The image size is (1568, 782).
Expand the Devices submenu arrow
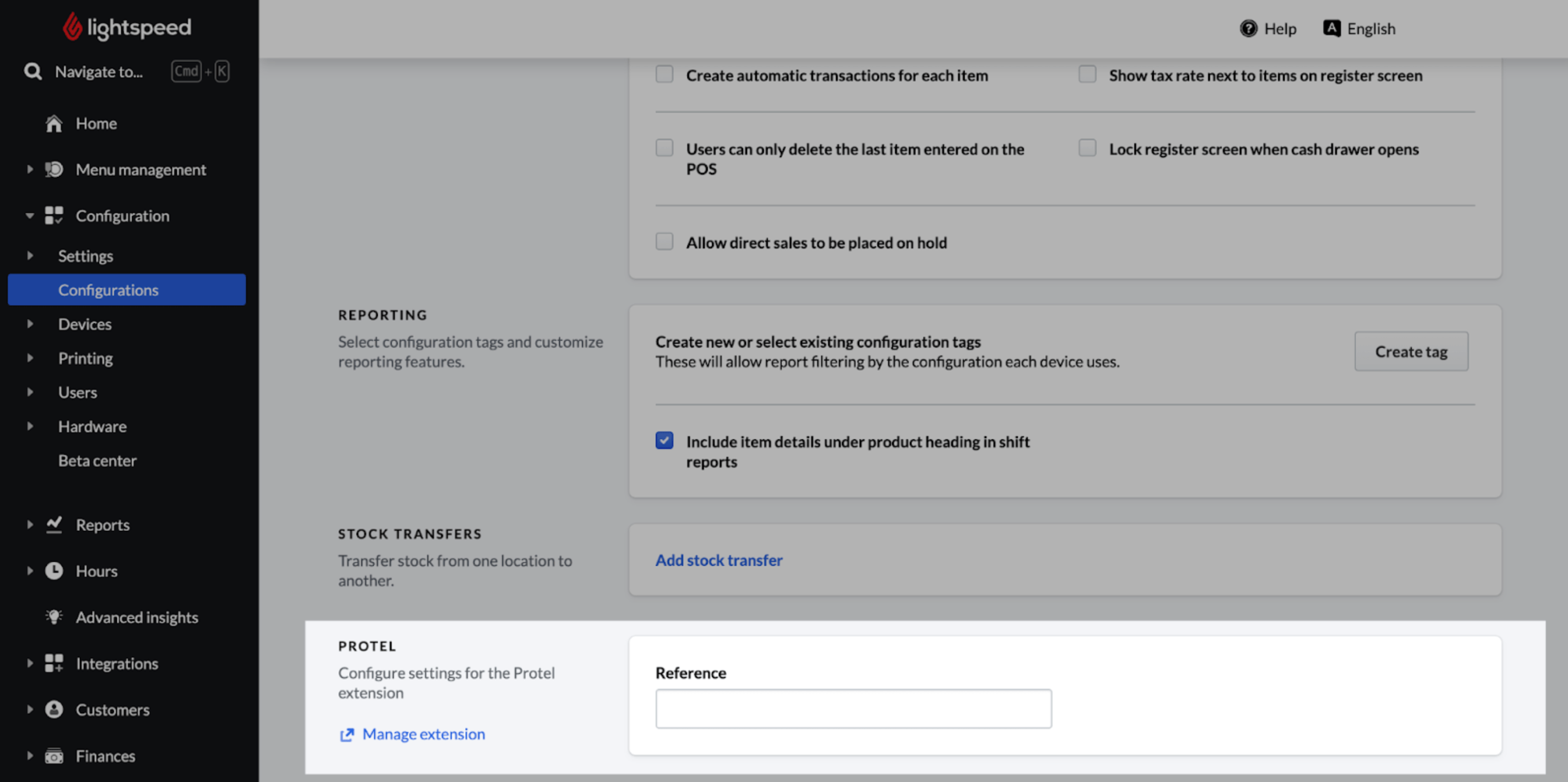[29, 324]
